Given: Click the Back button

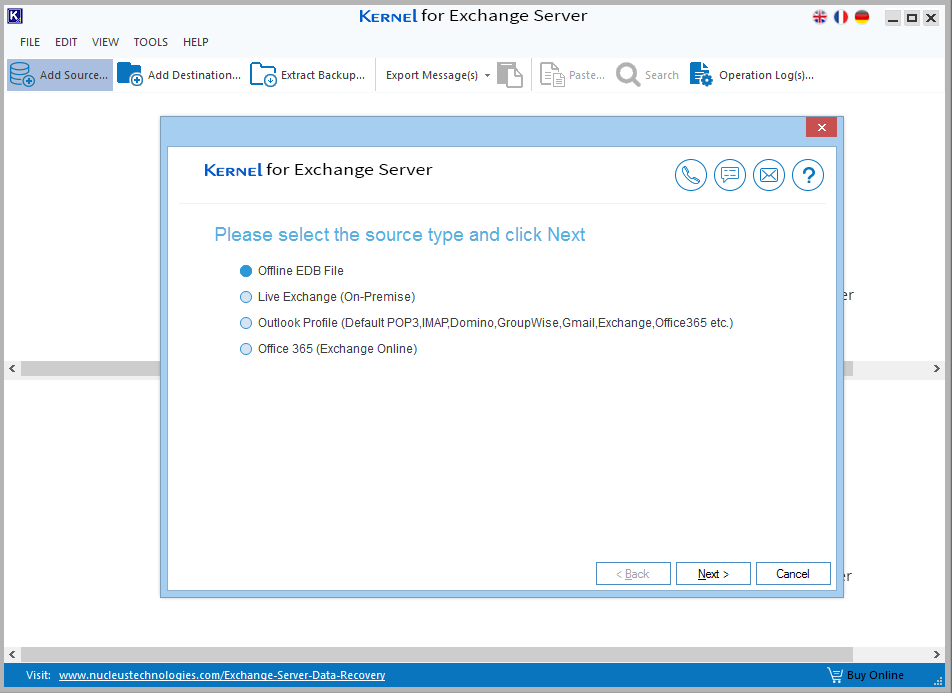Looking at the screenshot, I should pos(633,574).
